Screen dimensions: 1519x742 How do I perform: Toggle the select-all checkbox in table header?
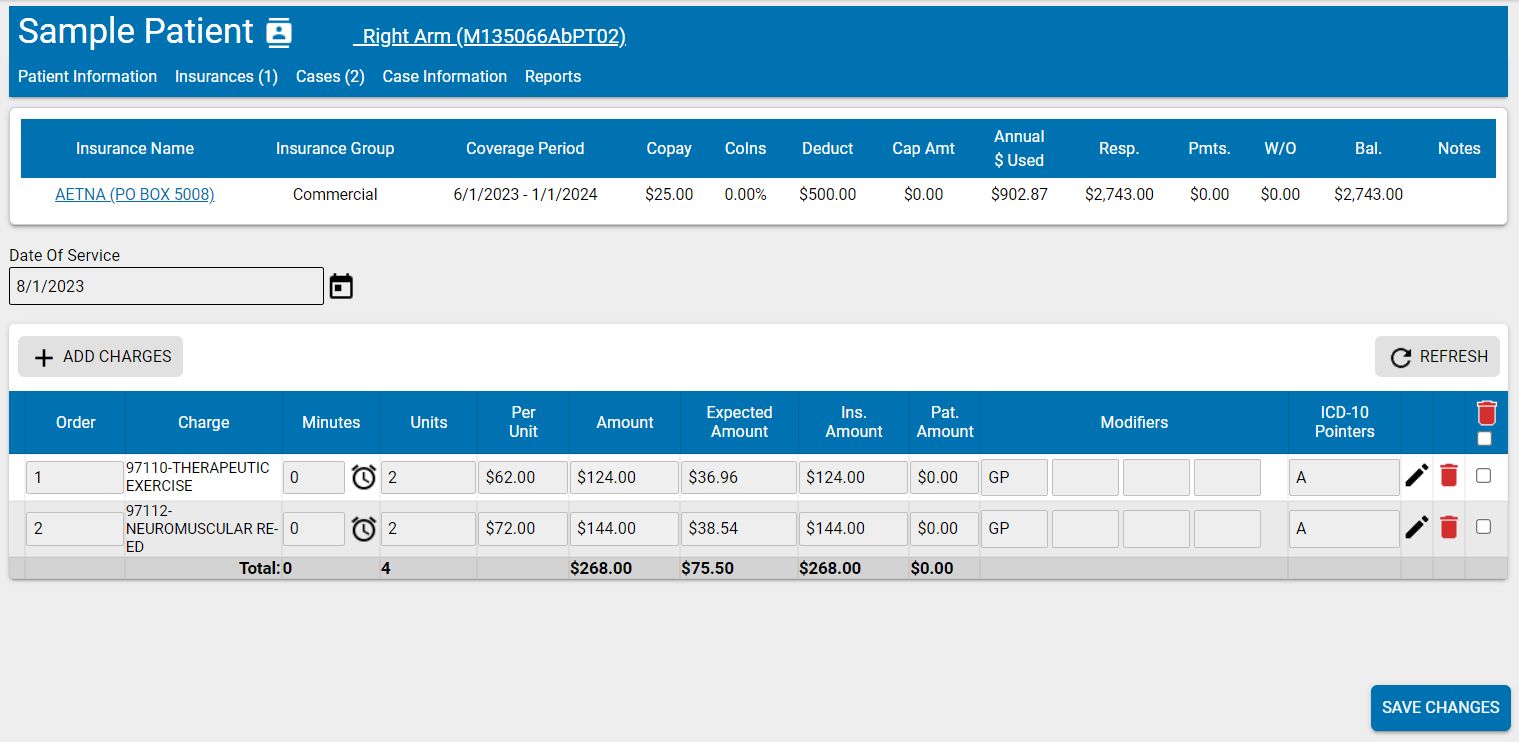(1484, 438)
